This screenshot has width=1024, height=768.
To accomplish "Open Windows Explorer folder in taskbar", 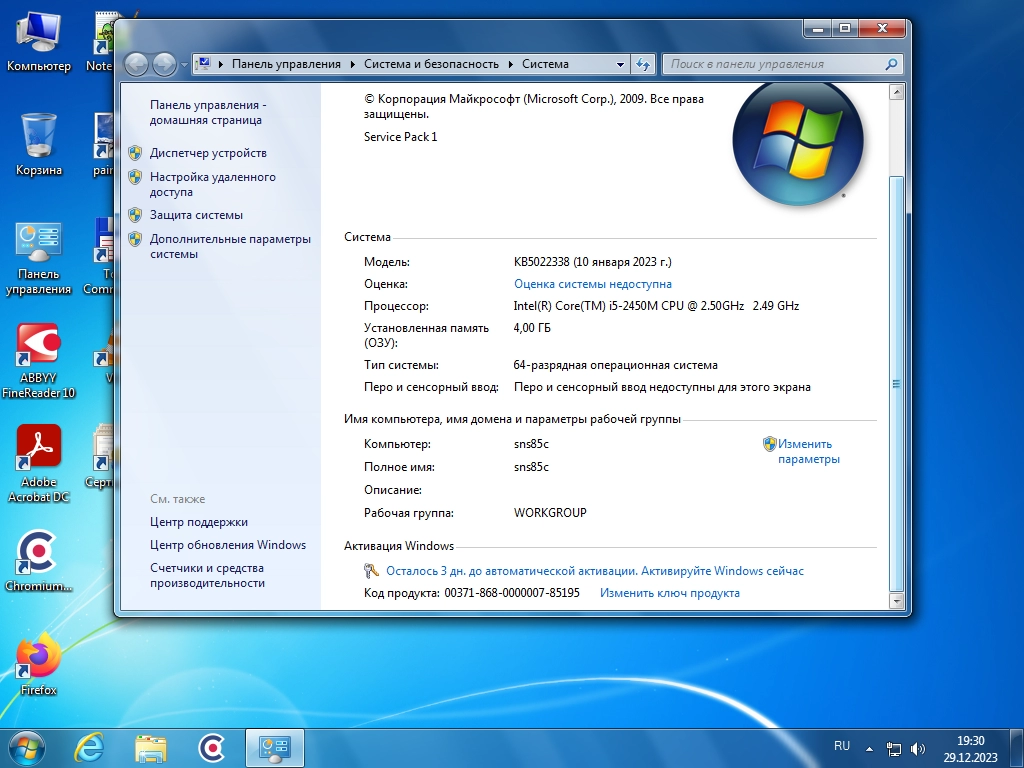I will [151, 747].
